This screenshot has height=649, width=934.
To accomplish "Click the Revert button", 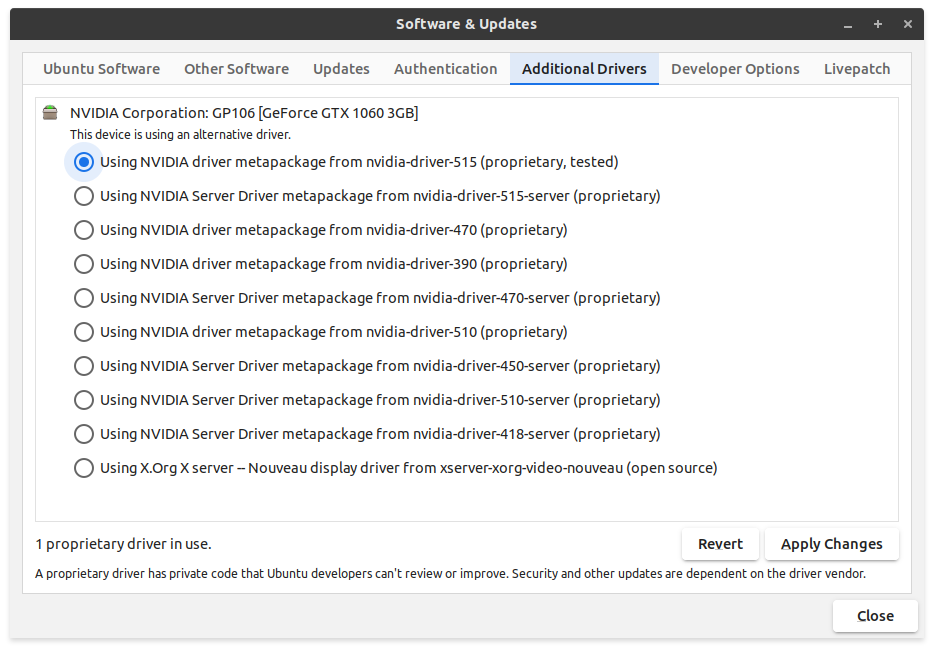I will (x=720, y=544).
